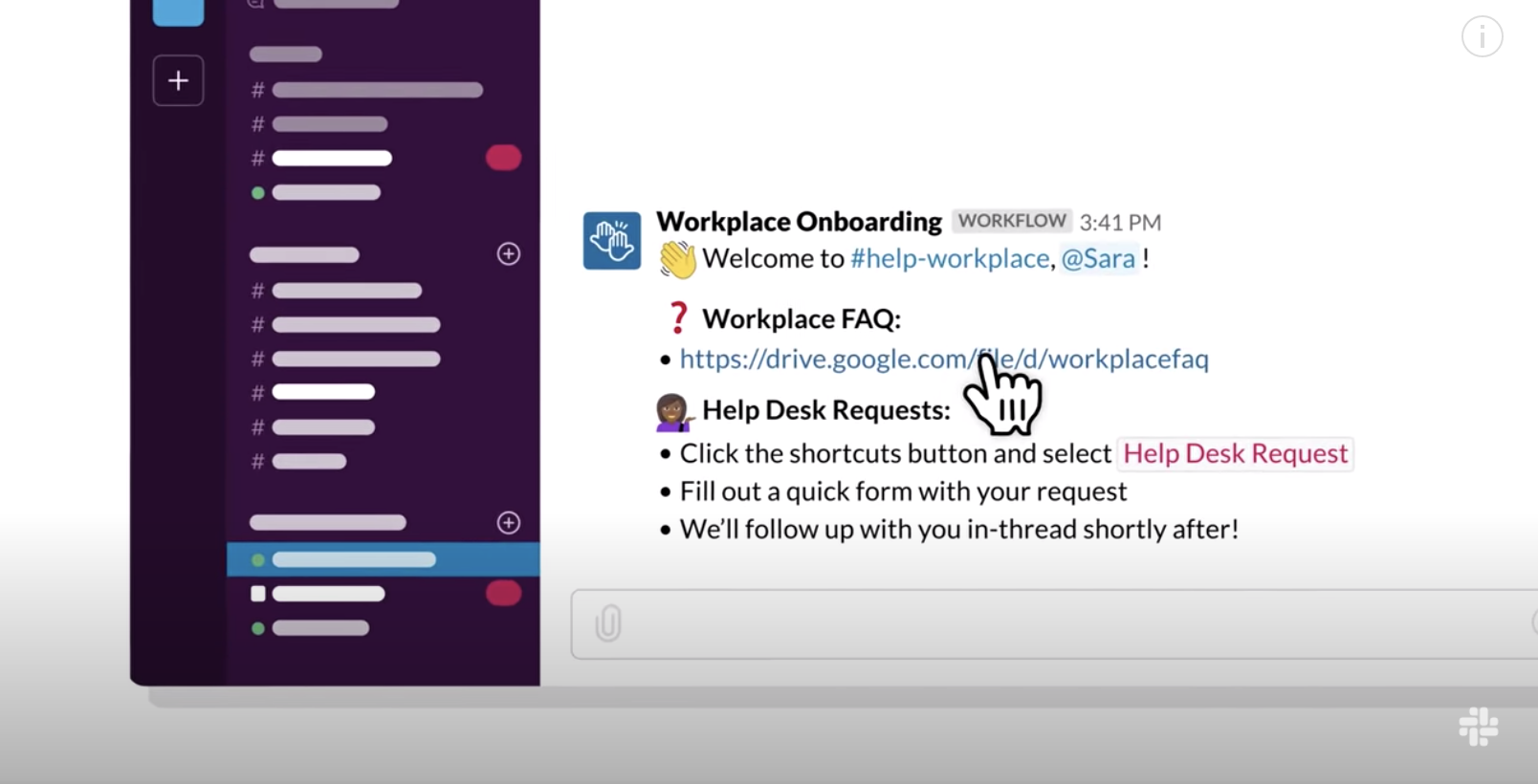
Task: Click the blue workspace icon
Action: point(178,11)
